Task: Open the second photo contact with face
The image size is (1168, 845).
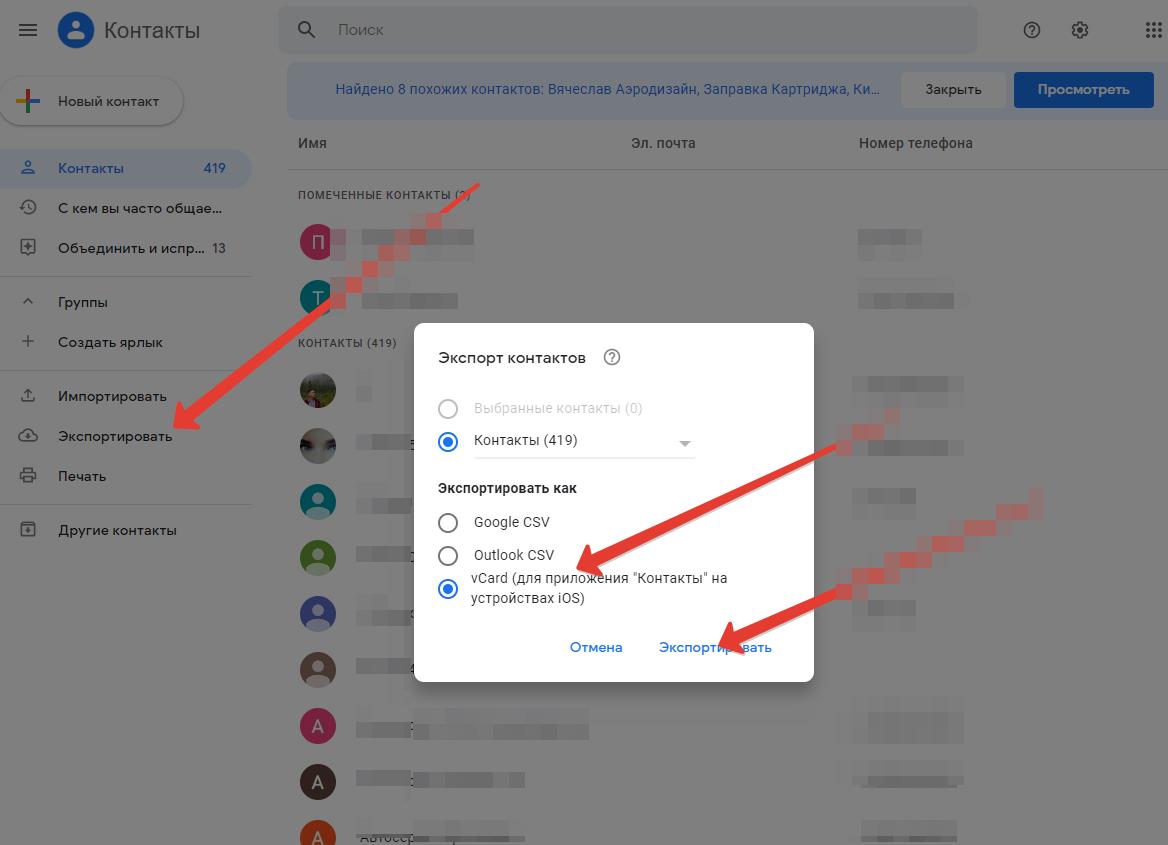Action: coord(317,446)
